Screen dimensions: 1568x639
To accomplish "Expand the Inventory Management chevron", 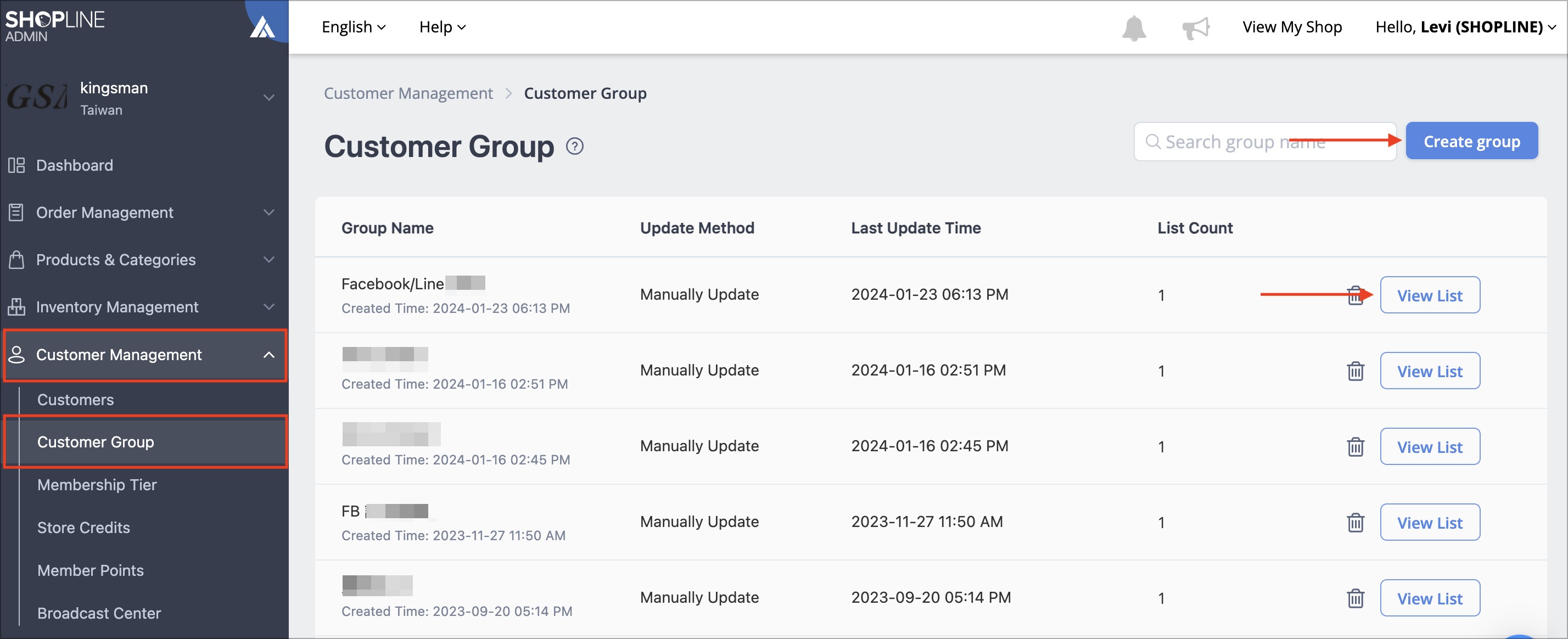I will (268, 307).
